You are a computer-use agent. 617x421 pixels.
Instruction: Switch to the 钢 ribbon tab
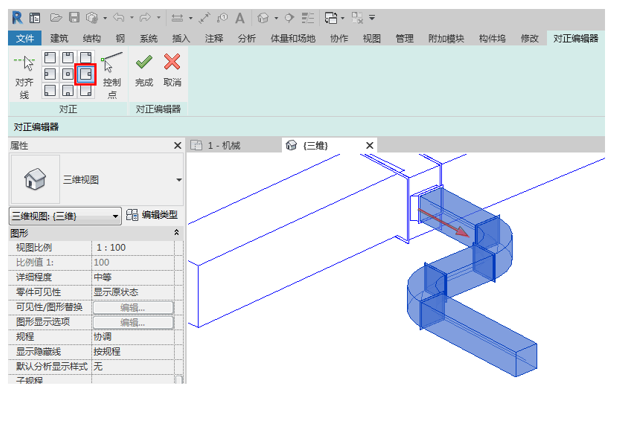(x=120, y=38)
